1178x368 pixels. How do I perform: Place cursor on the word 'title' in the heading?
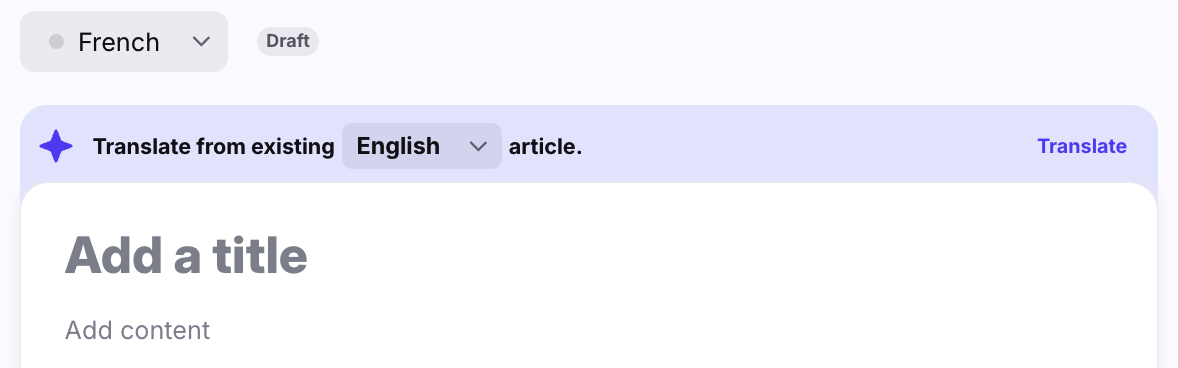click(x=260, y=255)
